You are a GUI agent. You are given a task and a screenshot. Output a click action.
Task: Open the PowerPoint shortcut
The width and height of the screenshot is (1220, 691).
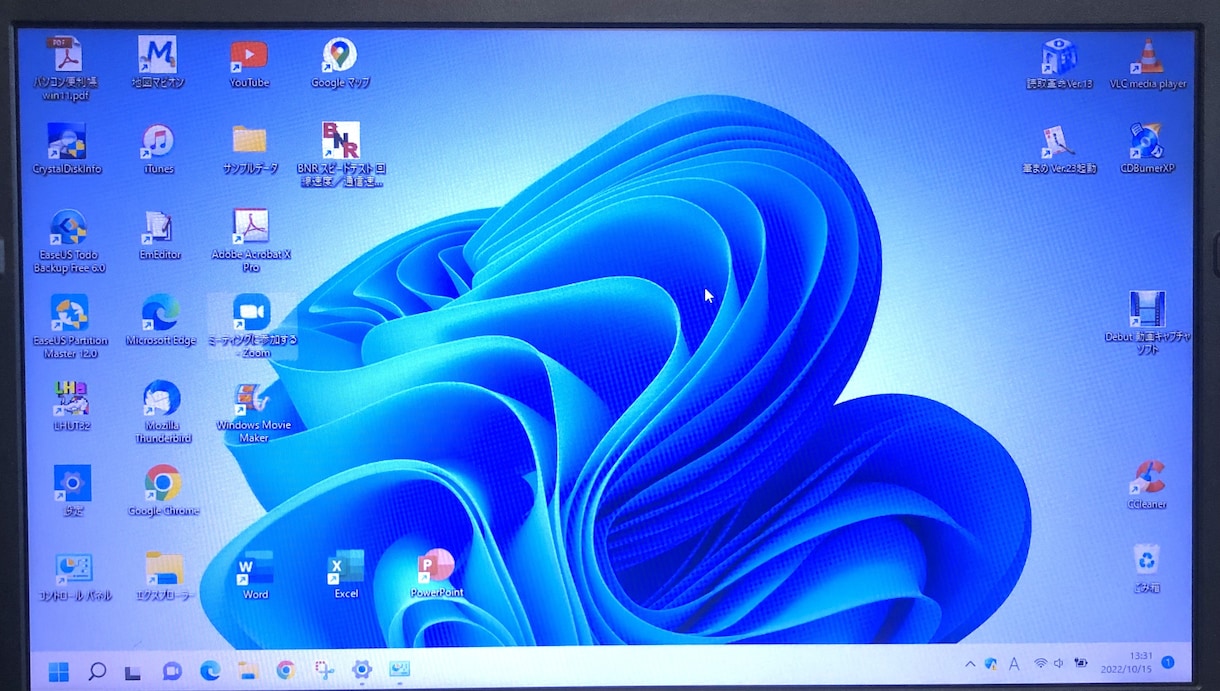[437, 574]
